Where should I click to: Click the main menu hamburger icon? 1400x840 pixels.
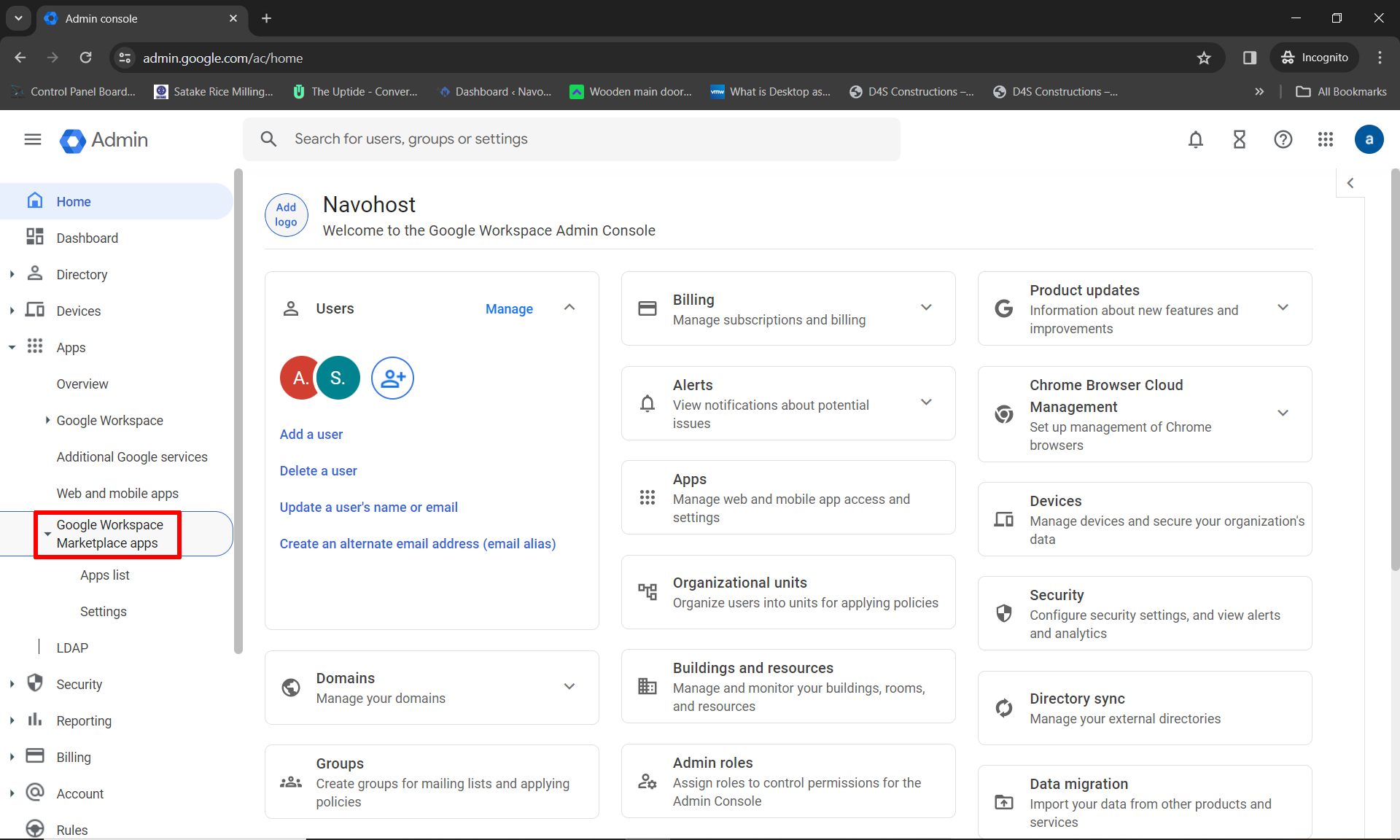(x=33, y=139)
